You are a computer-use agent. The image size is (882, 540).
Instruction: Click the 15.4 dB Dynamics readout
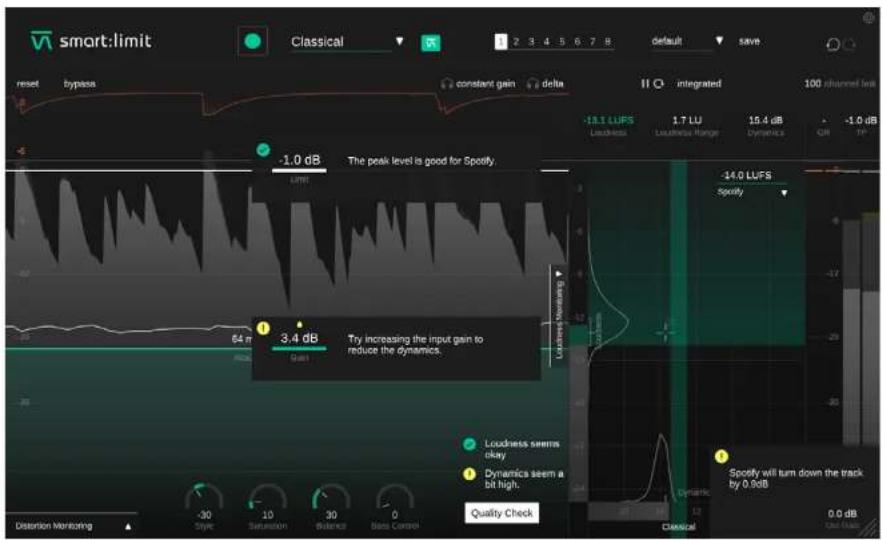coord(765,120)
